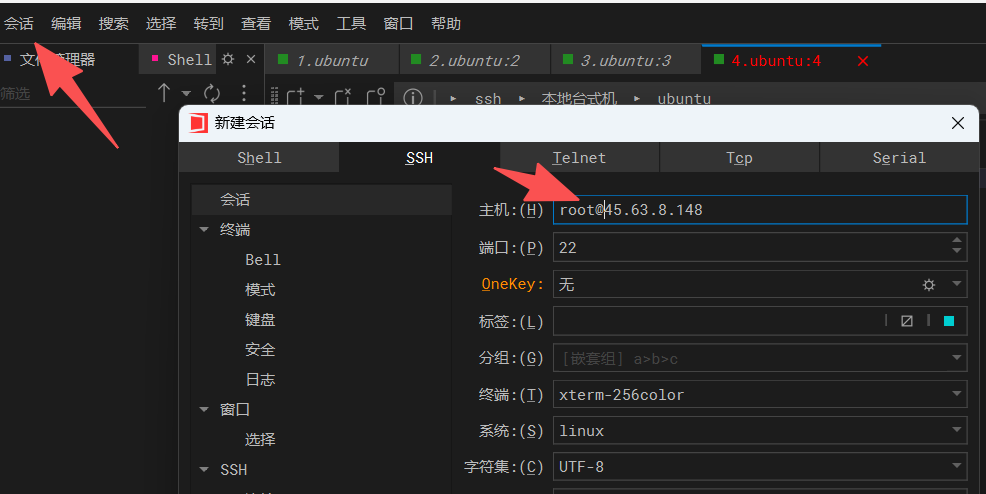This screenshot has height=494, width=986.
Task: Click the up arrow icon in file panel
Action: point(163,93)
